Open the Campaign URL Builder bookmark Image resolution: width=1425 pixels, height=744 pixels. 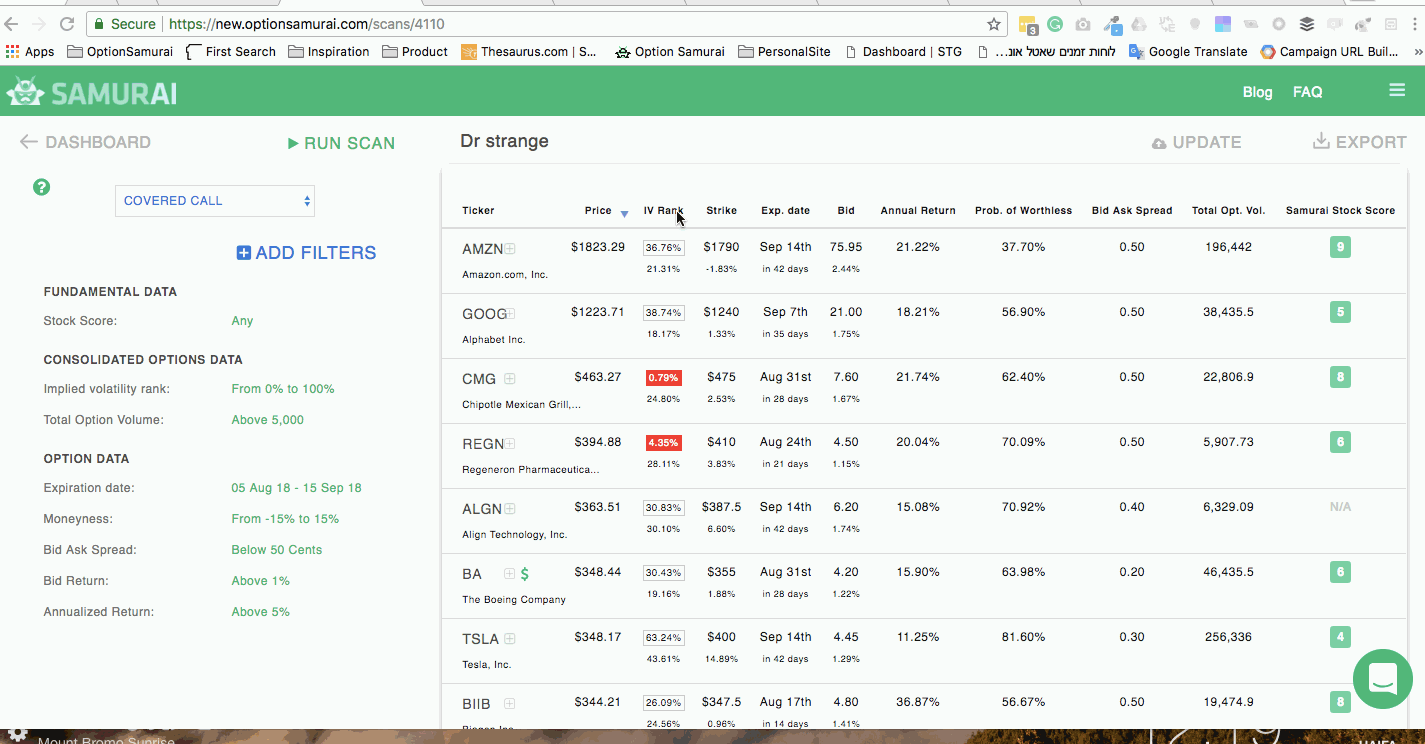point(1329,51)
